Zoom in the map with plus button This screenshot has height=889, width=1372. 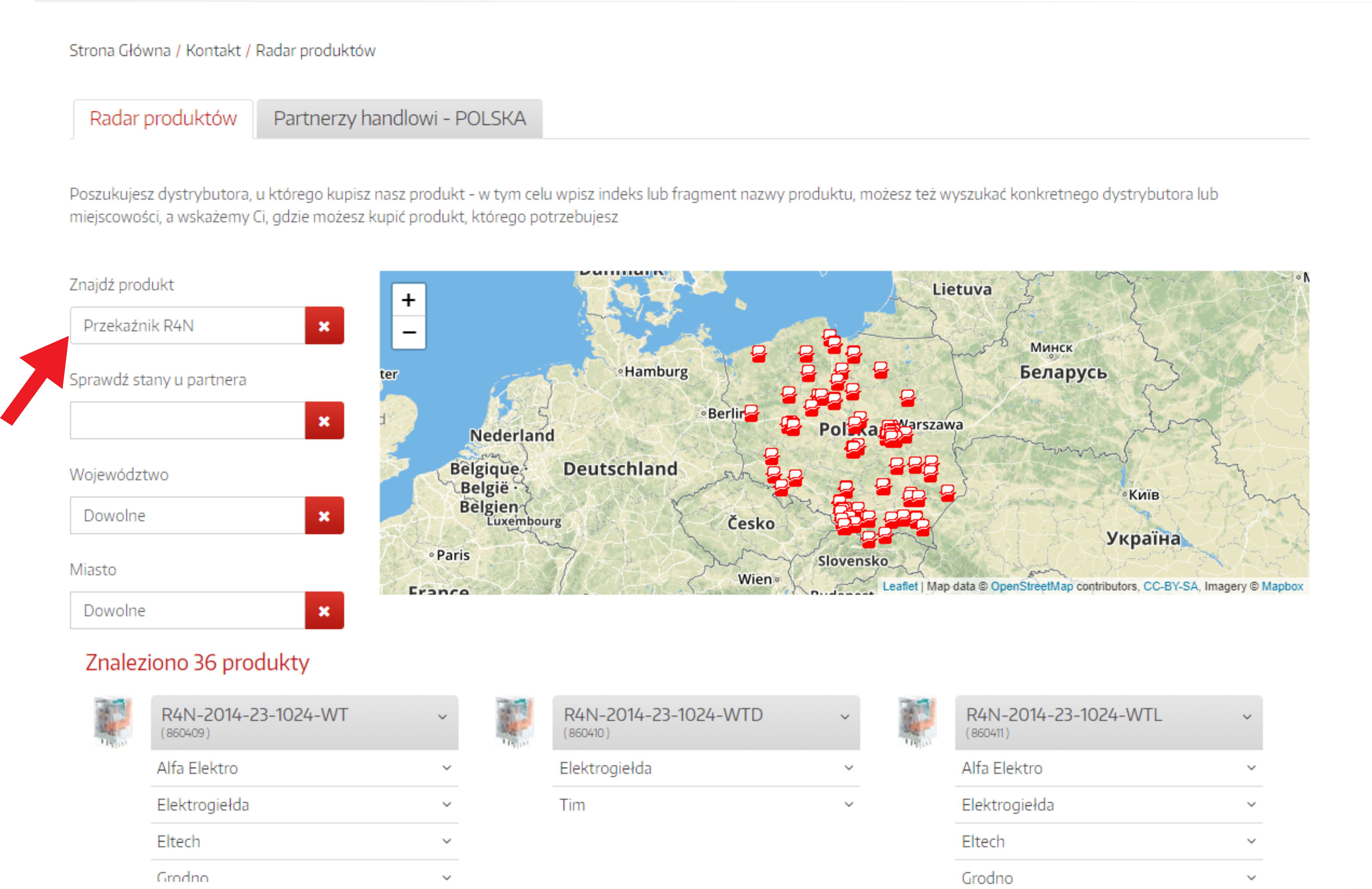click(x=408, y=300)
